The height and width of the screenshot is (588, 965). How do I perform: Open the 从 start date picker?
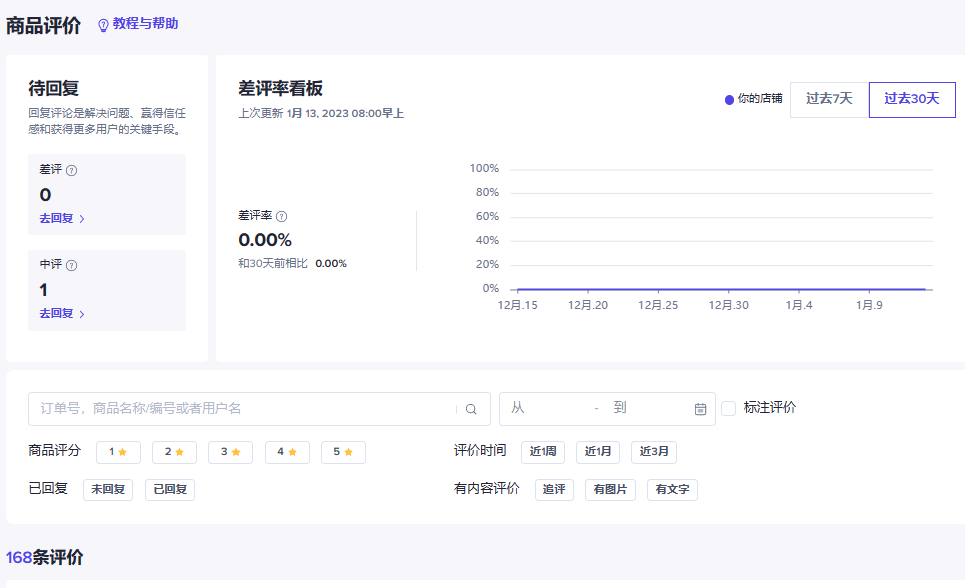(545, 409)
